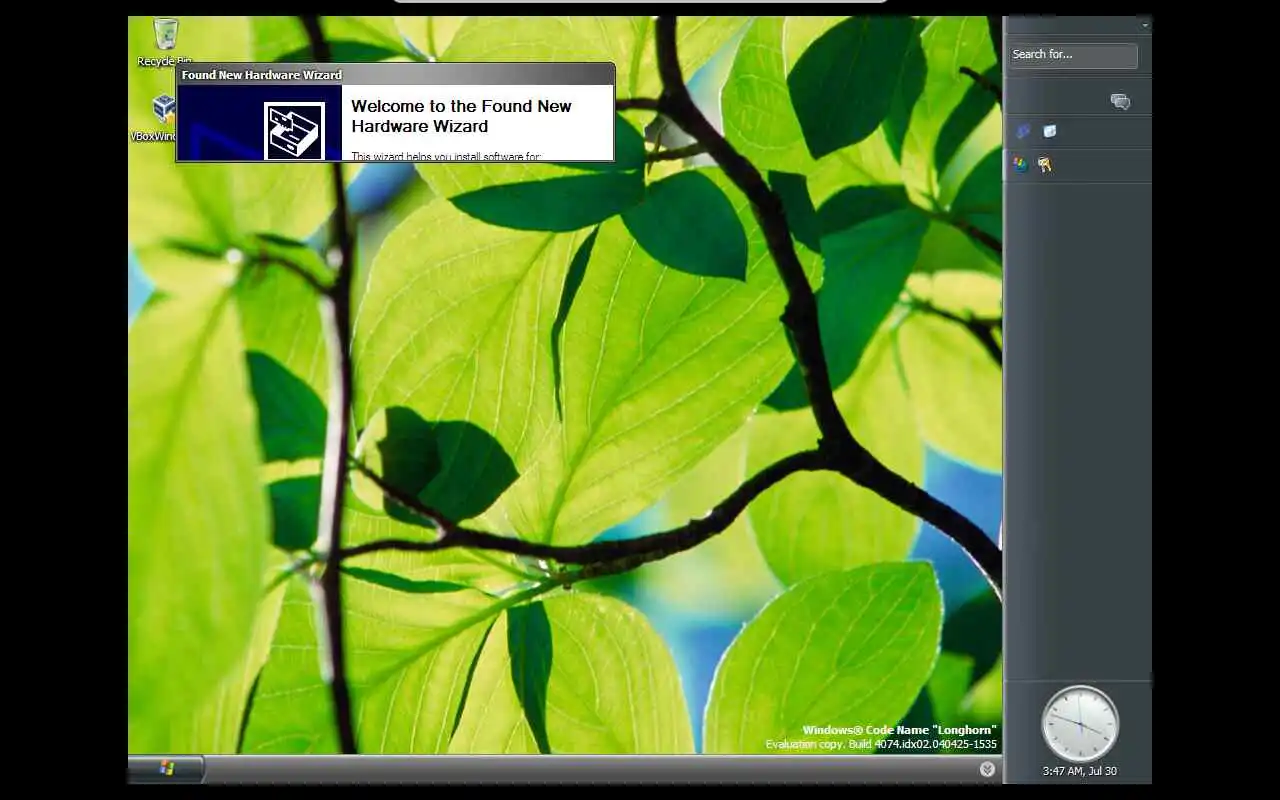Click inside the sidebar Search for field
The width and height of the screenshot is (1280, 800).
[x=1072, y=55]
